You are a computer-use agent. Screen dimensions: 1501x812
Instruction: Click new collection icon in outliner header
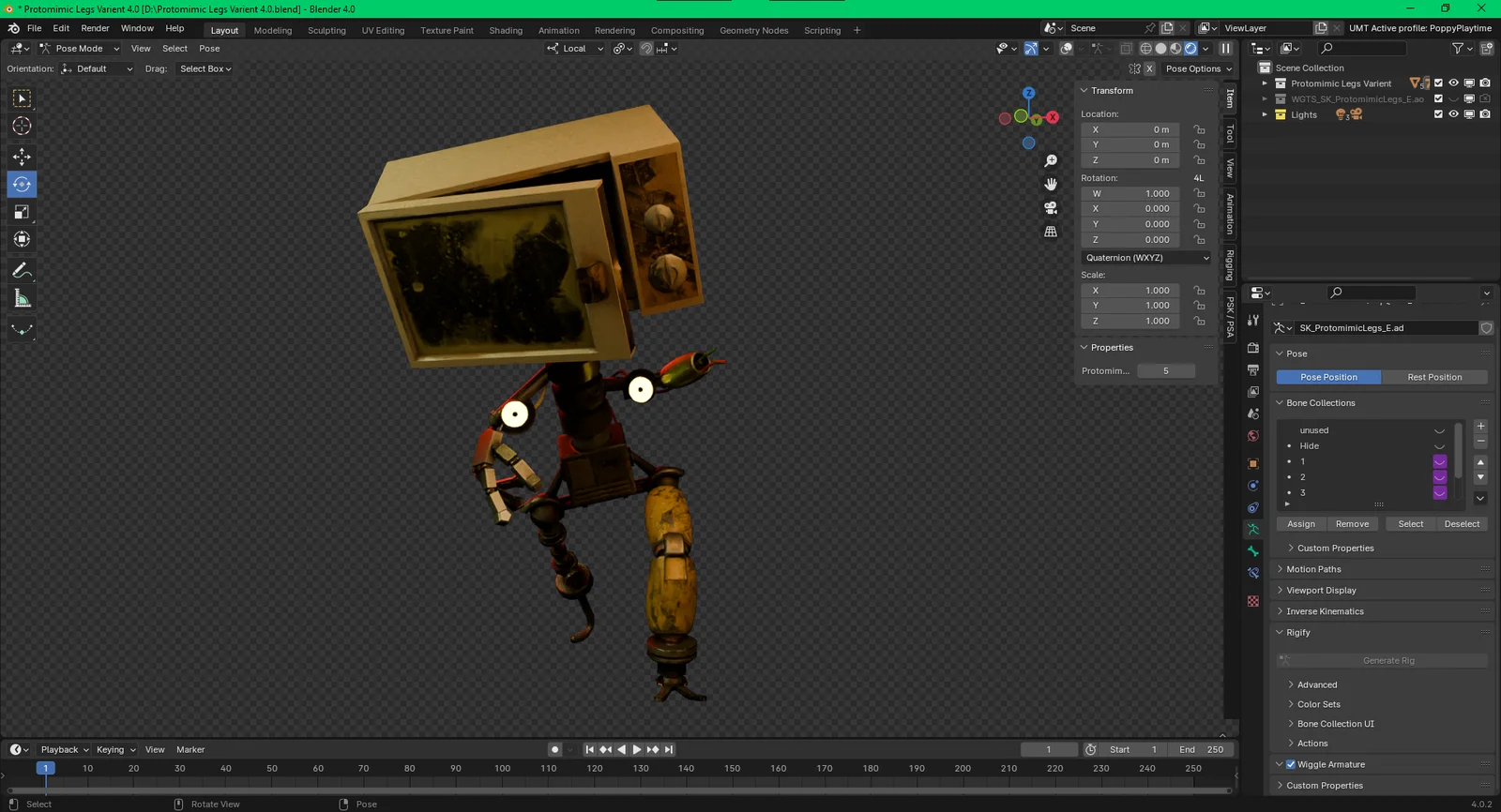(x=1487, y=48)
